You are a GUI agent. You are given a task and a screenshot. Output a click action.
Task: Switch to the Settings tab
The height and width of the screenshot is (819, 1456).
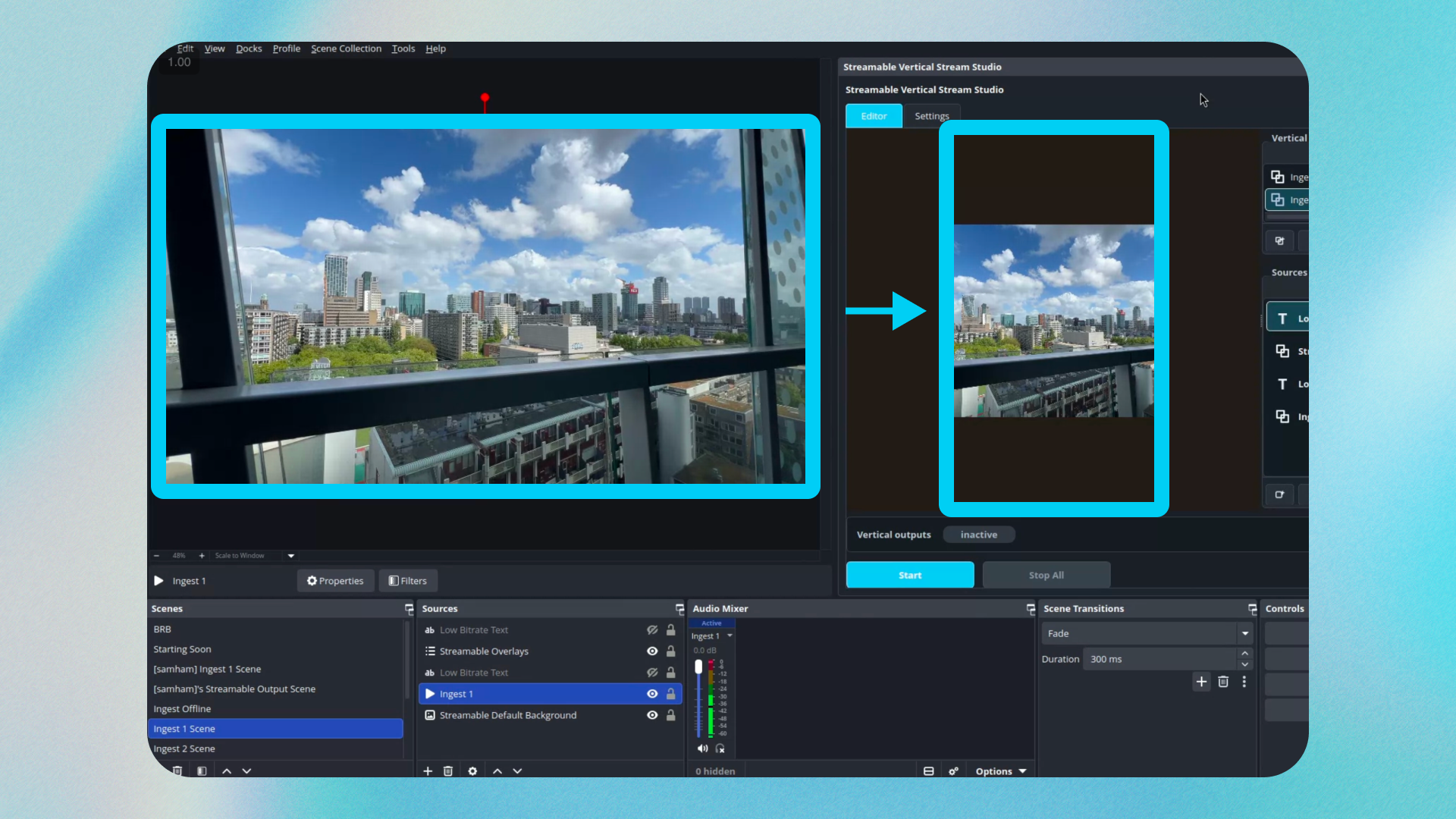point(931,116)
